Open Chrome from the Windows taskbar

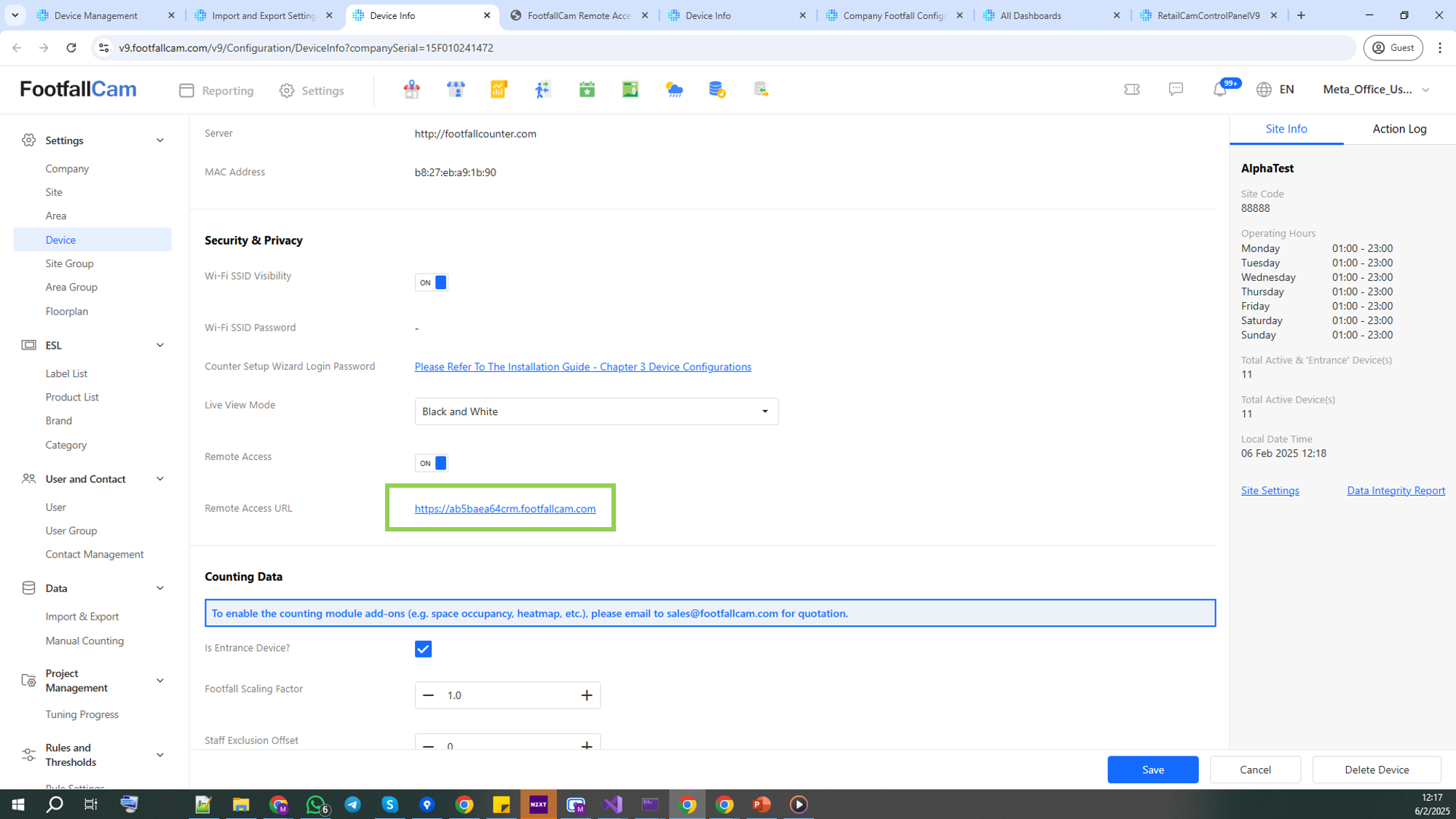pyautogui.click(x=464, y=804)
